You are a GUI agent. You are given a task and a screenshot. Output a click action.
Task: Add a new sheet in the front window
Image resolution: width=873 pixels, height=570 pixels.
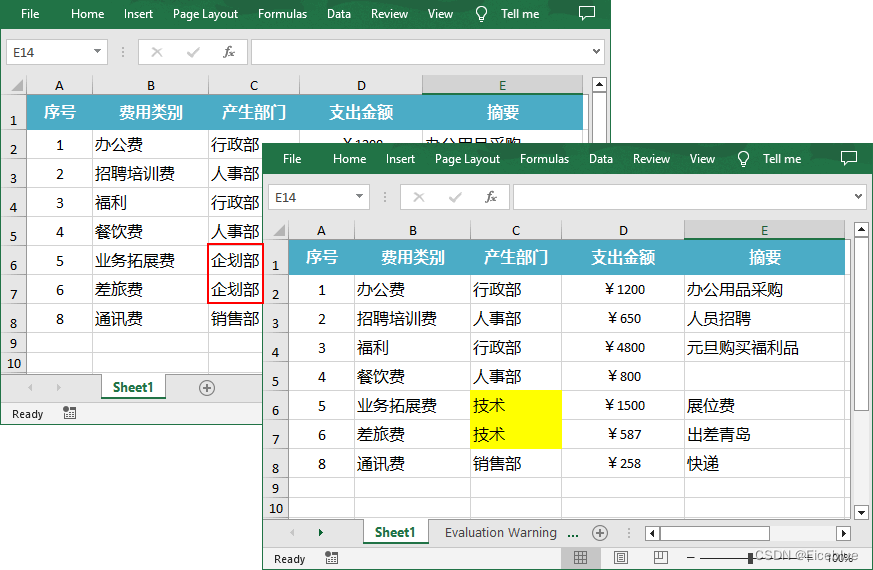600,533
